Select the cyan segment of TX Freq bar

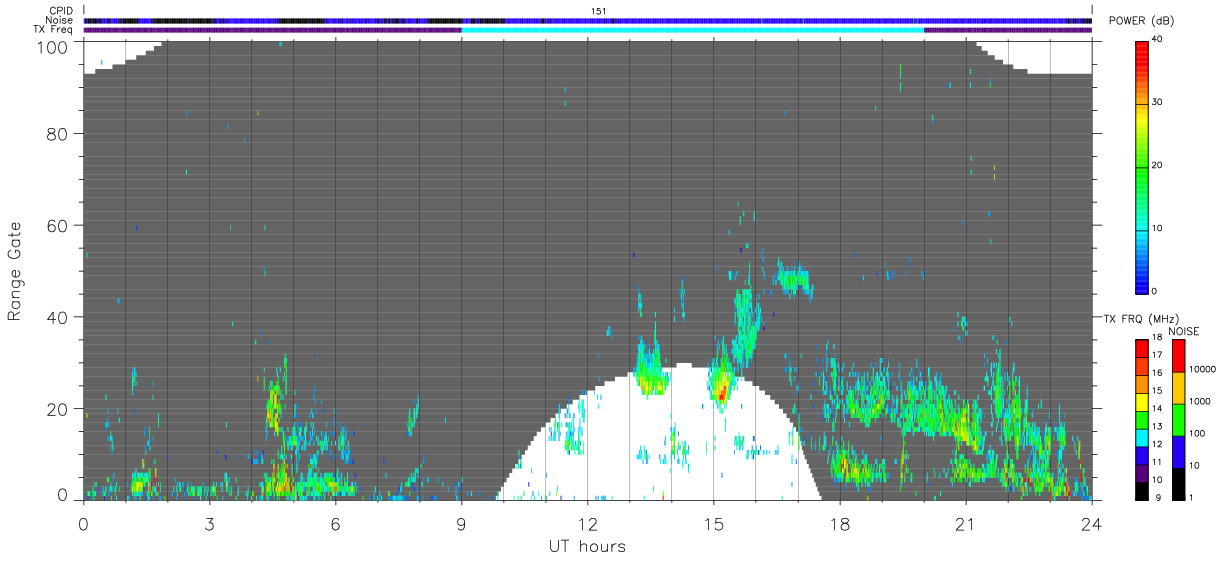(692, 30)
